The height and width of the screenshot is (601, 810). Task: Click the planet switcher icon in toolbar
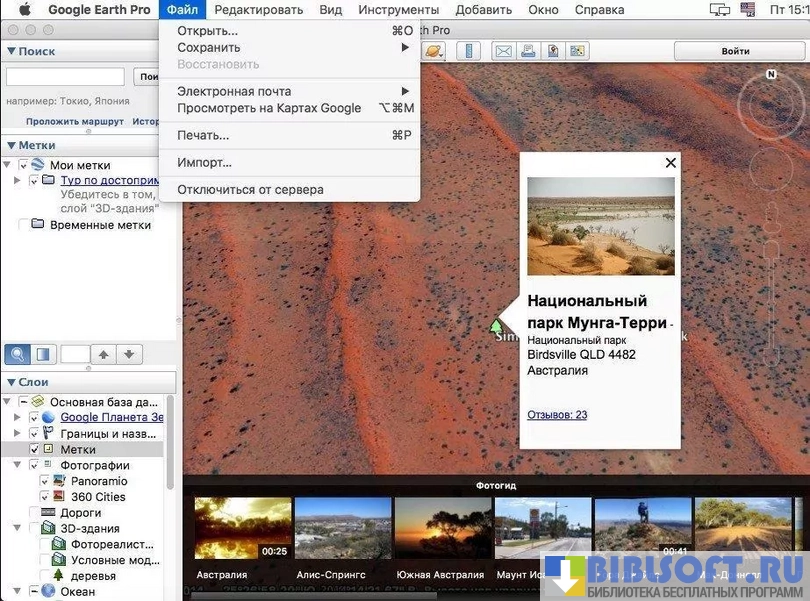coord(434,51)
